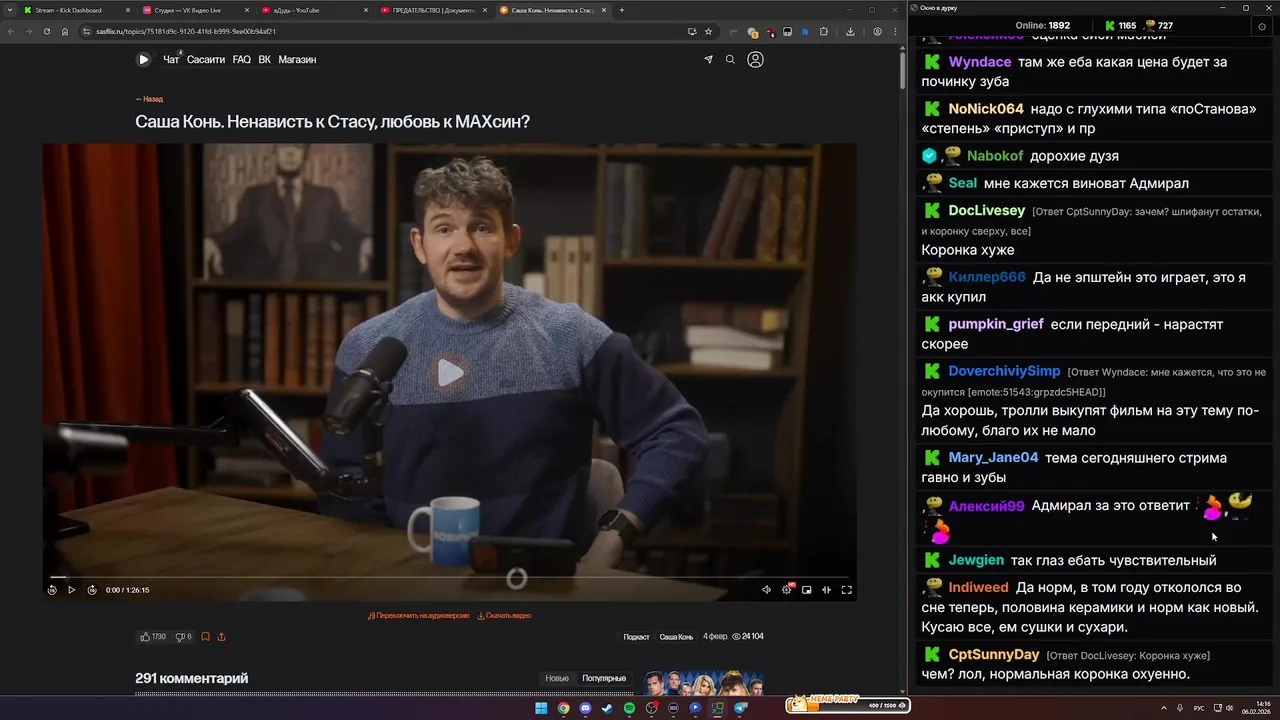
Task: Open Chrome profile avatar
Action: [x=877, y=31]
